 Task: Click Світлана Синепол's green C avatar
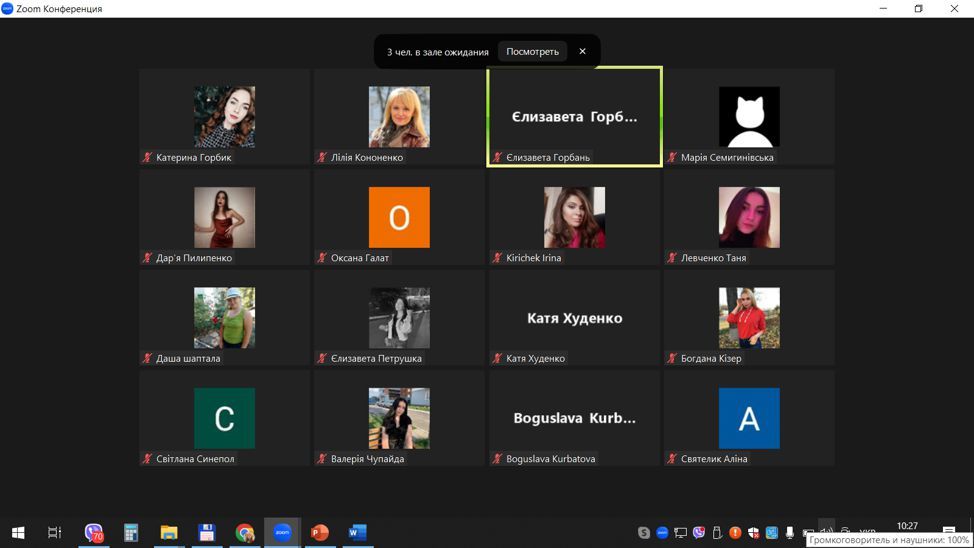click(x=224, y=418)
